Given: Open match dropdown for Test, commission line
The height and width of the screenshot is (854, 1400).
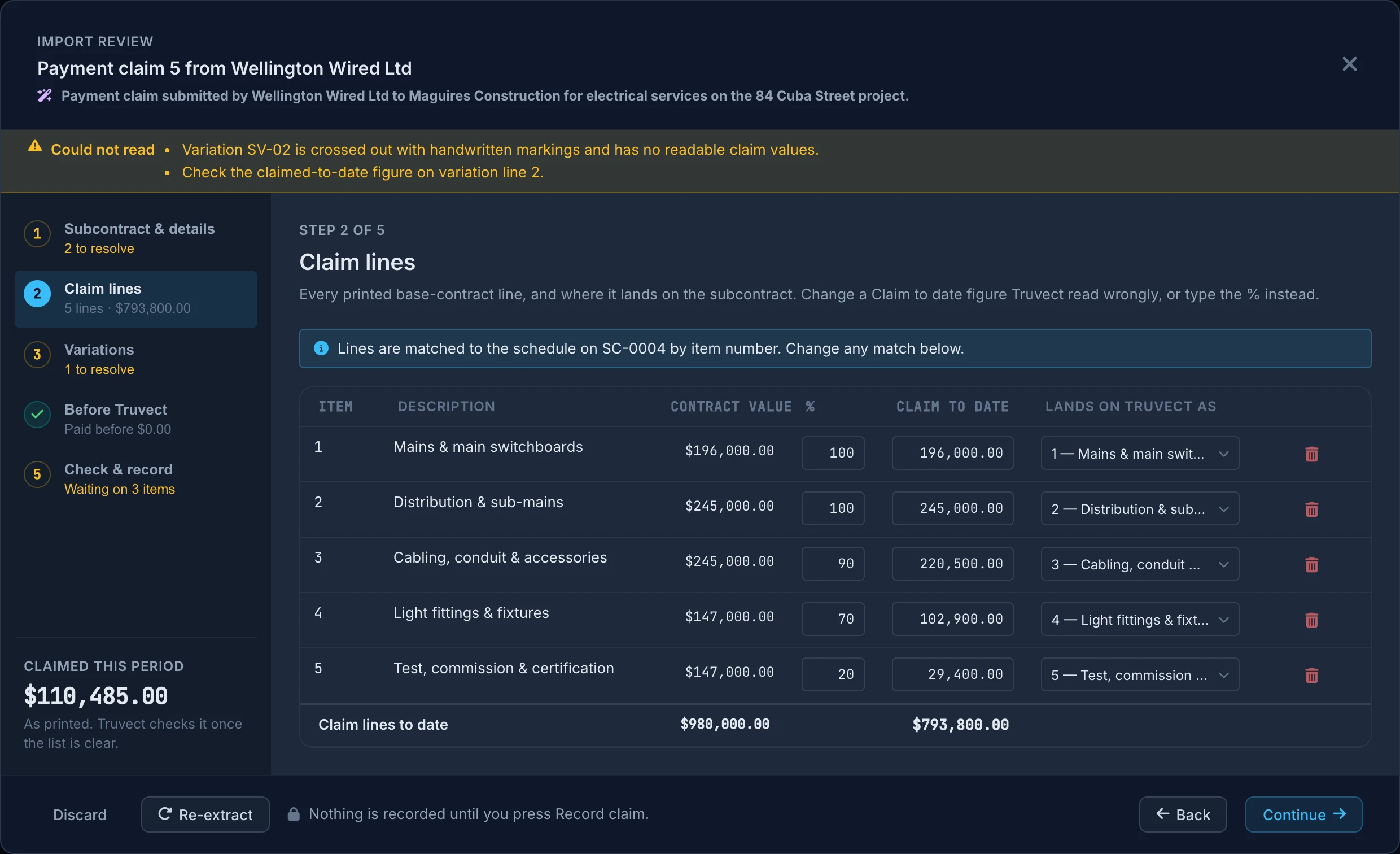Looking at the screenshot, I should (x=1139, y=674).
